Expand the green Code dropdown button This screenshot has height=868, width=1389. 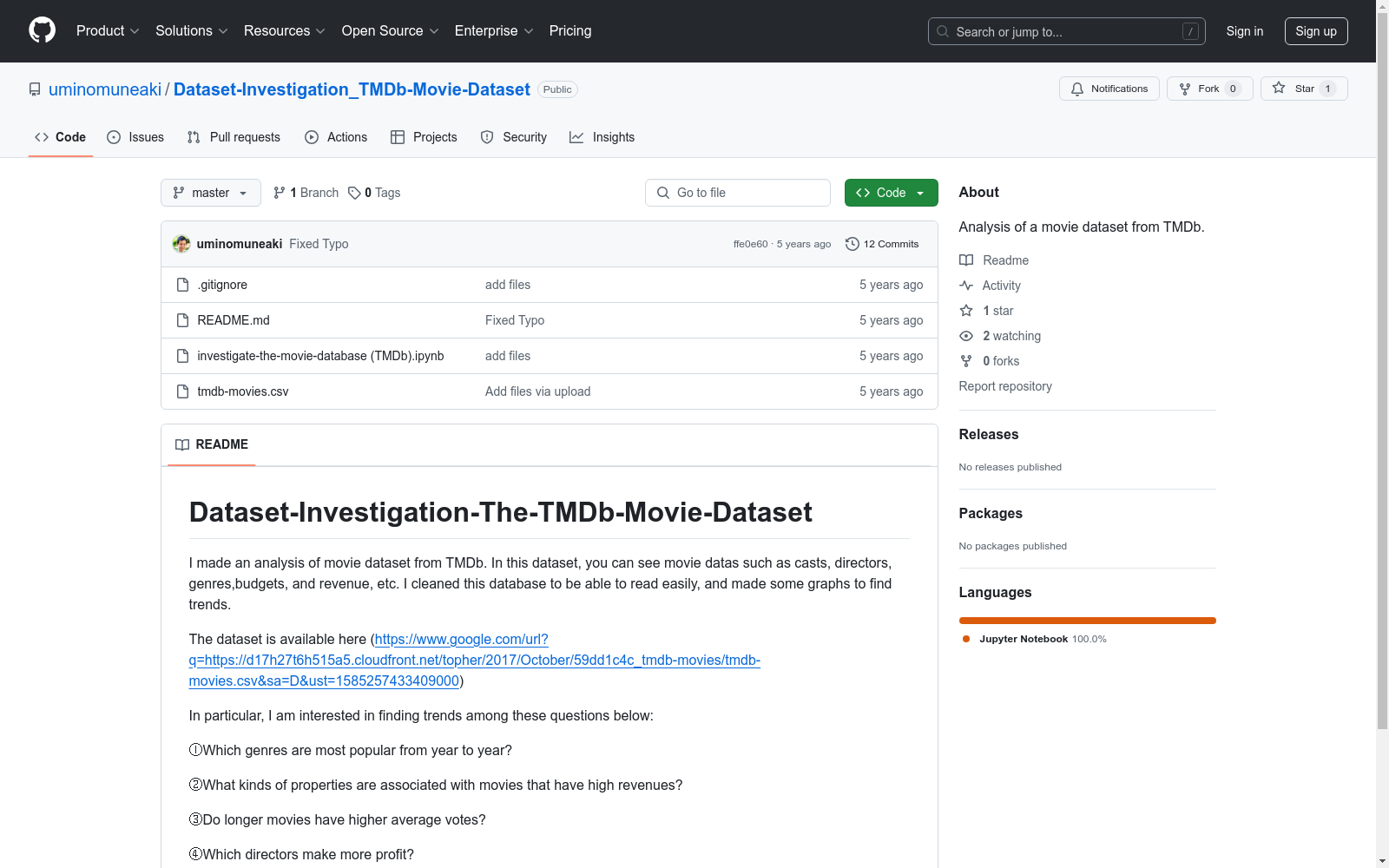pyautogui.click(x=891, y=193)
